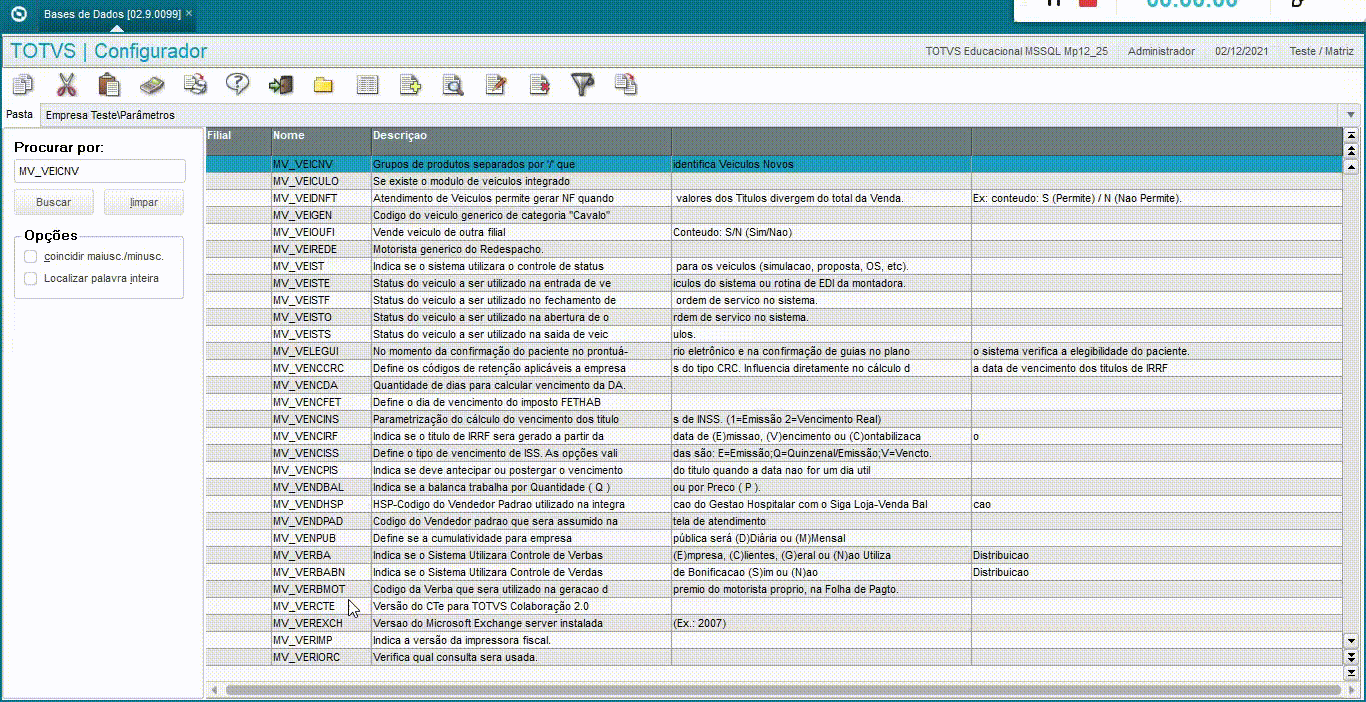Click the delete record red X icon
Viewport: 1366px width, 702px height.
coord(540,85)
